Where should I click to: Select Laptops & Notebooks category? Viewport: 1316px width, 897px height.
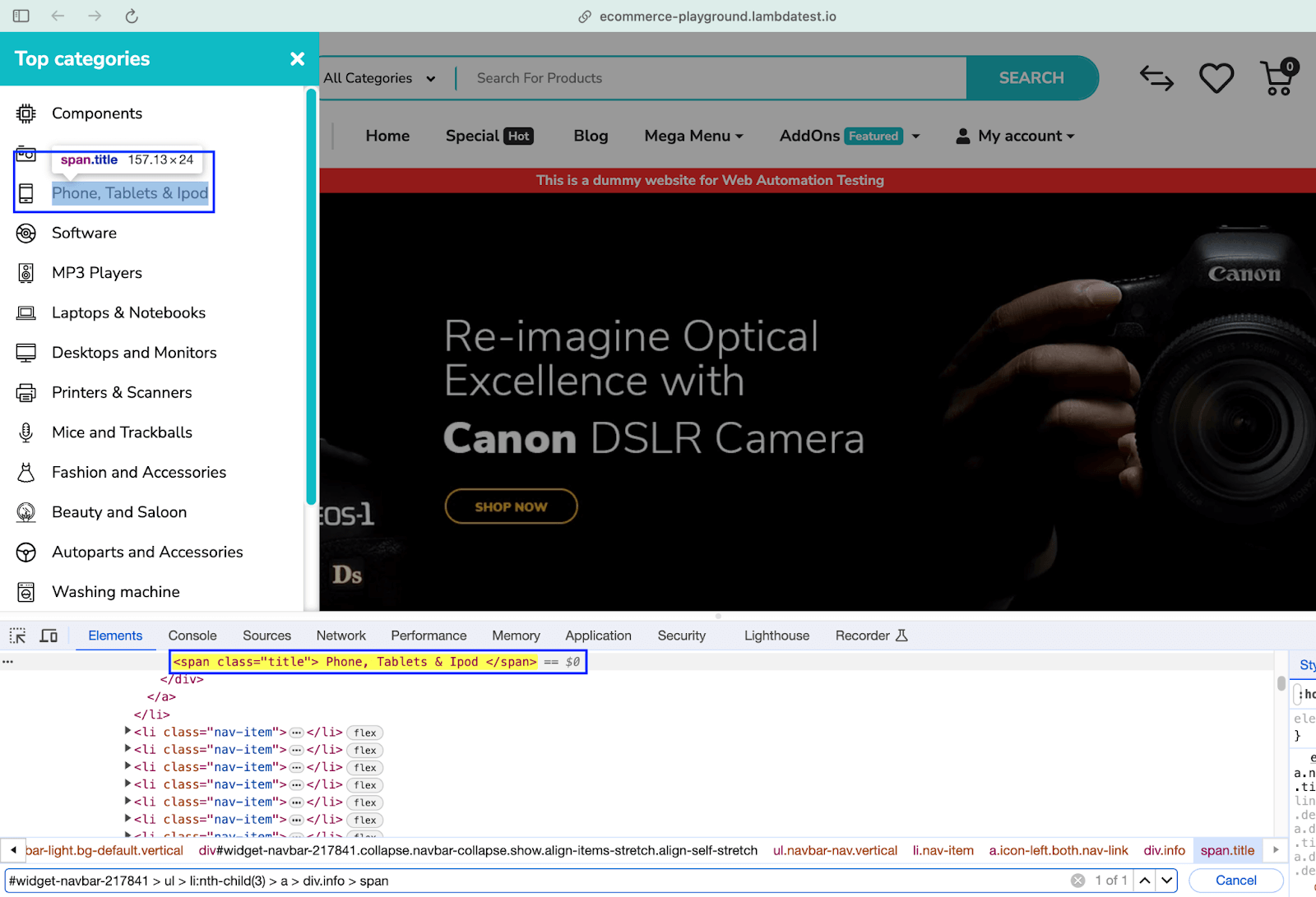click(x=128, y=313)
